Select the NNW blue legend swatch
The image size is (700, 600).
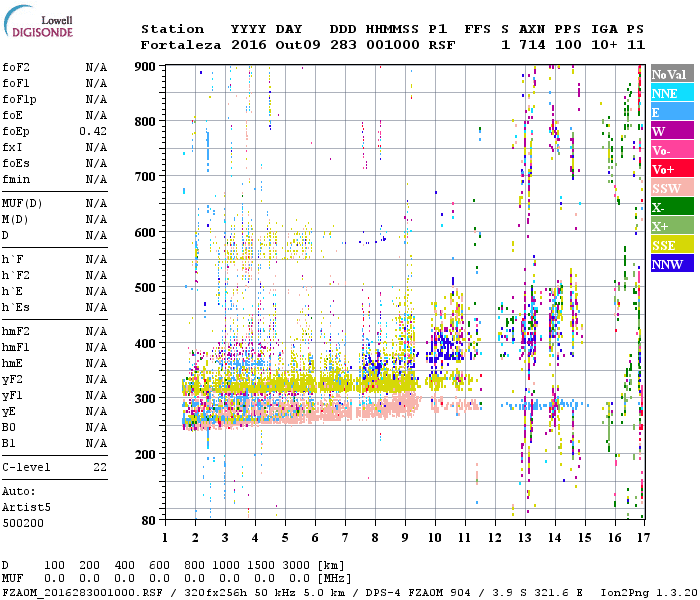671,264
